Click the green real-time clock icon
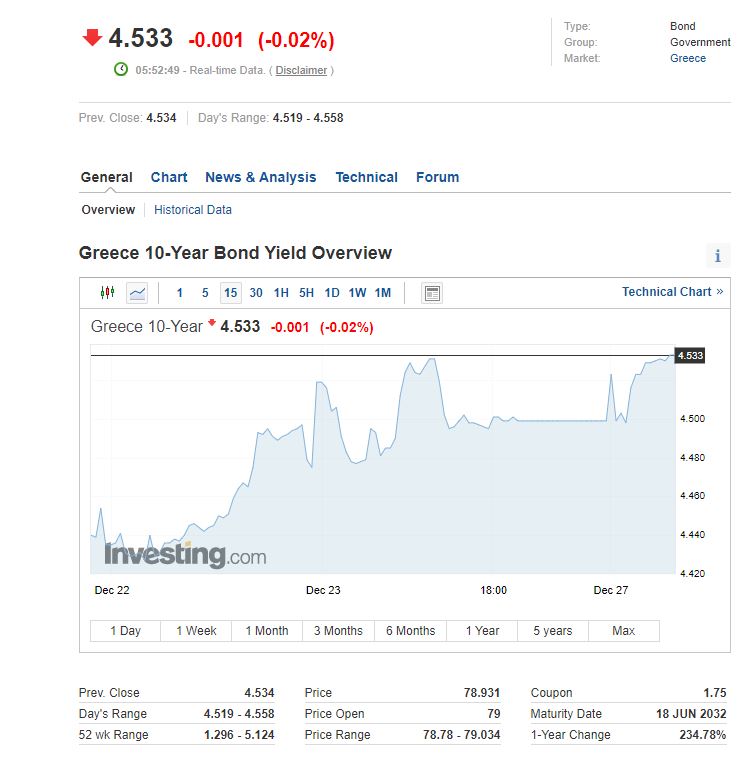The width and height of the screenshot is (741, 767). click(x=121, y=69)
